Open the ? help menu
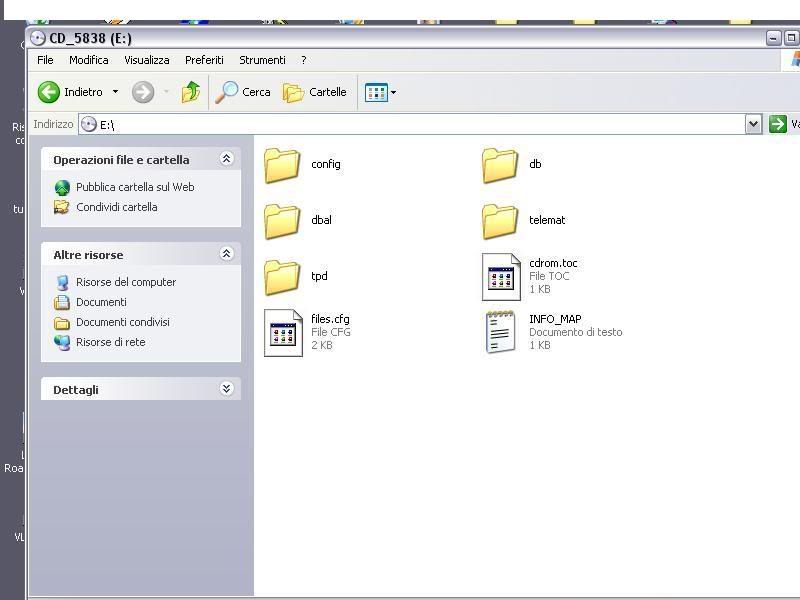The image size is (800, 600). click(x=304, y=60)
